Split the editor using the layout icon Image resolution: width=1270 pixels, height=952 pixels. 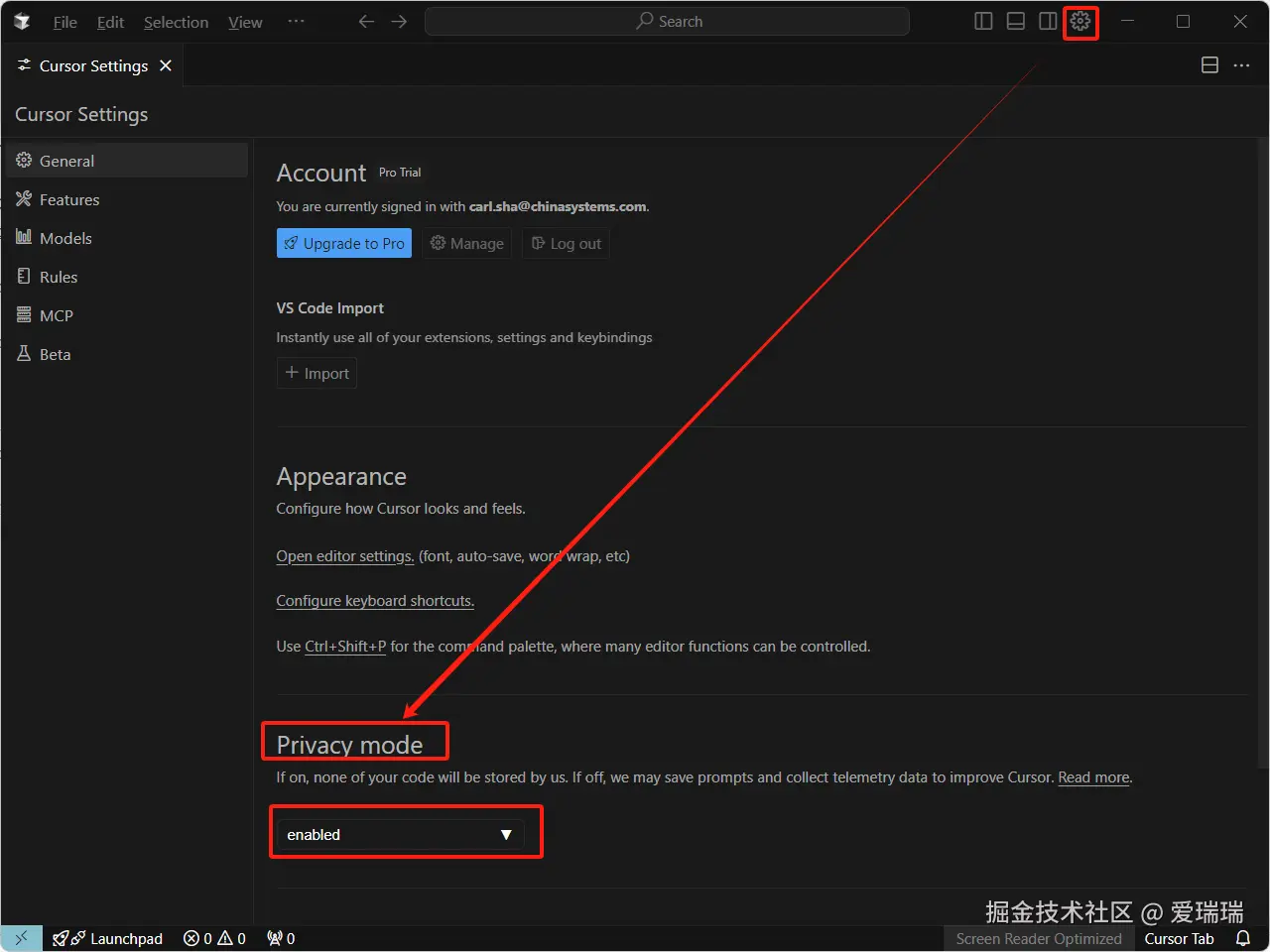pos(1209,65)
